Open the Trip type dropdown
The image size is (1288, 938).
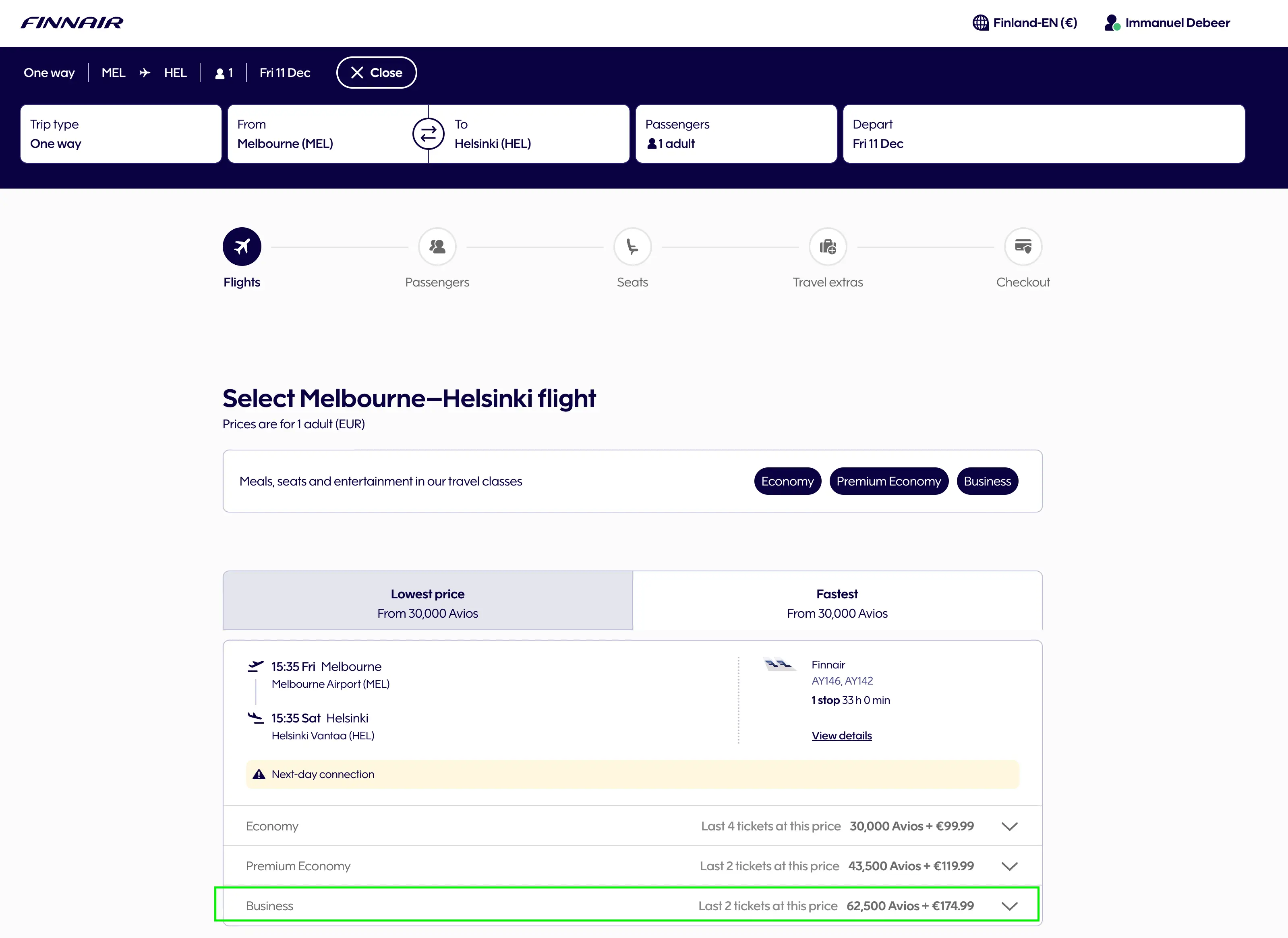point(121,134)
